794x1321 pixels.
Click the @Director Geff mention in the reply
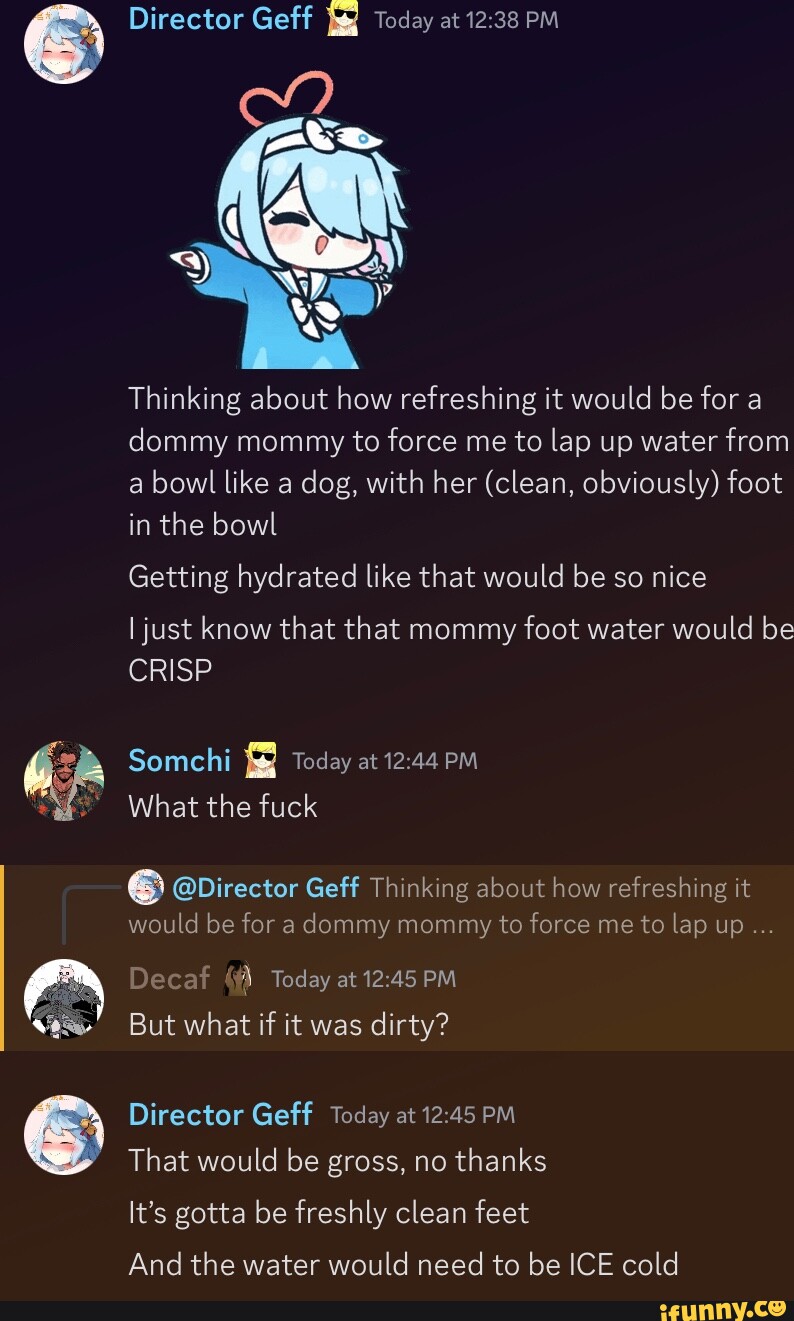tap(266, 888)
